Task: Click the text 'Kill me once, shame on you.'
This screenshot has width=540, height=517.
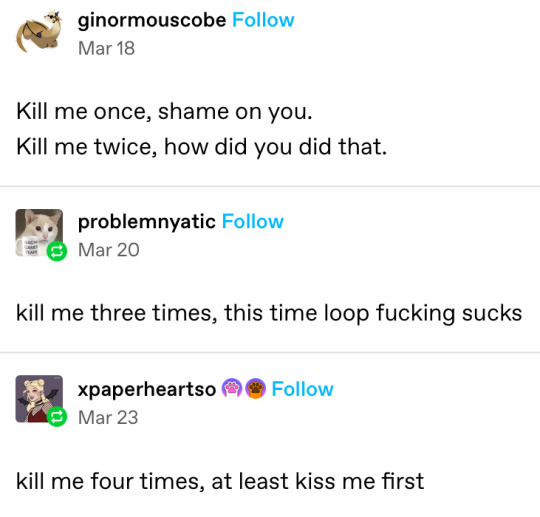Action: [164, 112]
